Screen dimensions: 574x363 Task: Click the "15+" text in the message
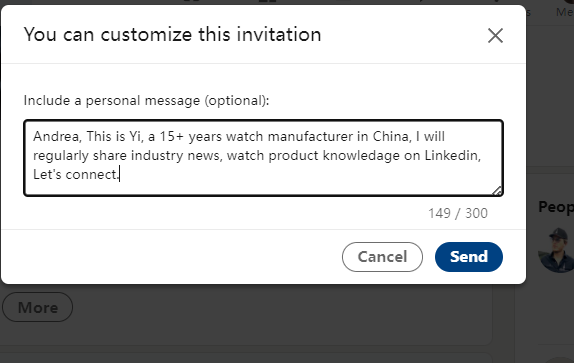pyautogui.click(x=171, y=136)
